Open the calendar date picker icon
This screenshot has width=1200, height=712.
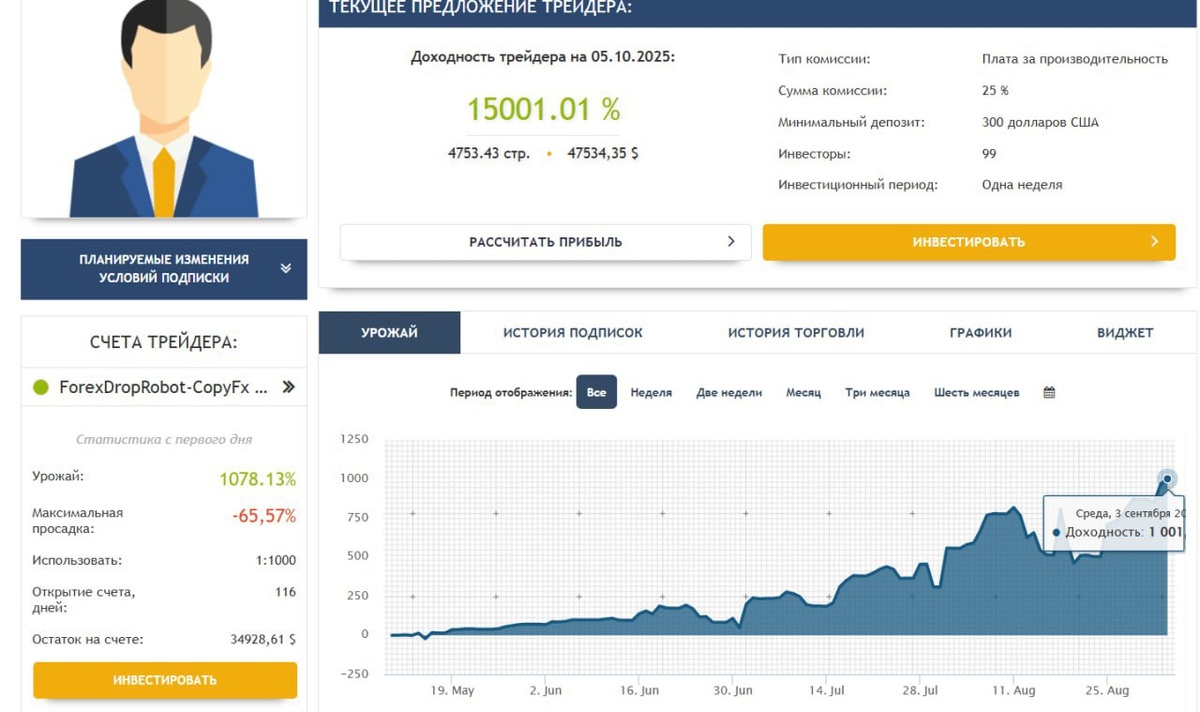pyautogui.click(x=1049, y=393)
